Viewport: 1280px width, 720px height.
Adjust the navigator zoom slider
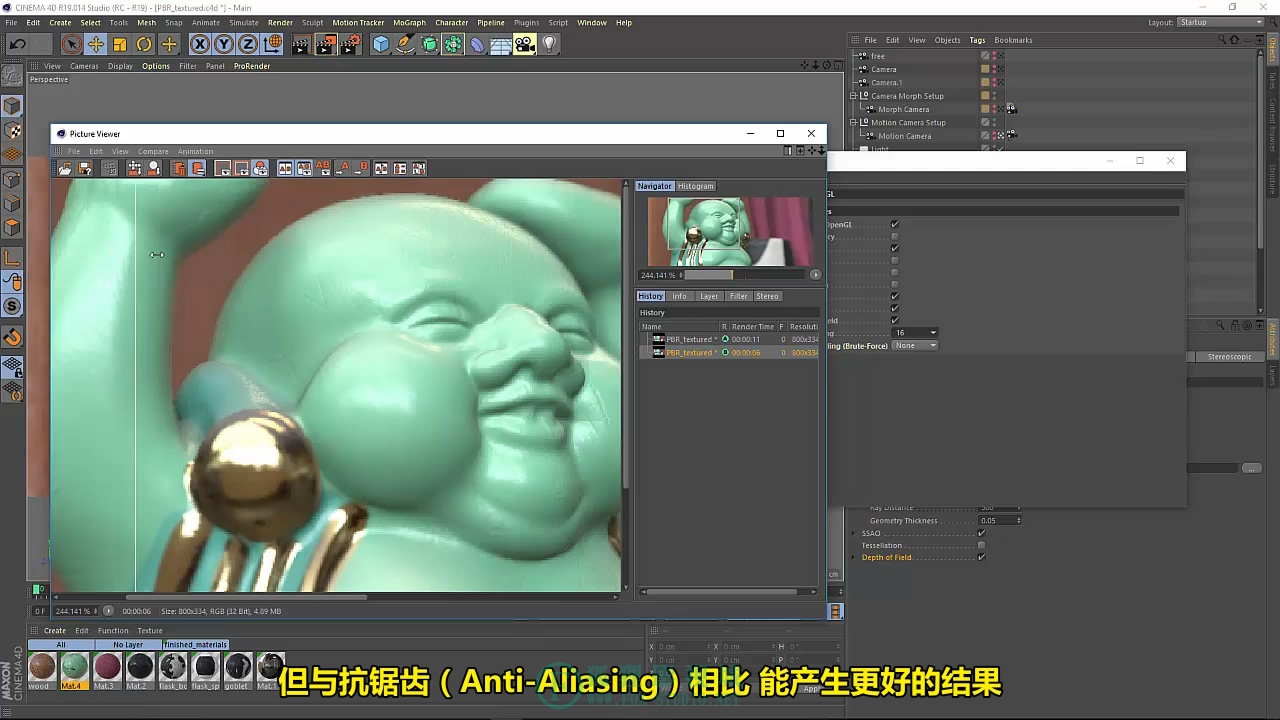(x=744, y=274)
